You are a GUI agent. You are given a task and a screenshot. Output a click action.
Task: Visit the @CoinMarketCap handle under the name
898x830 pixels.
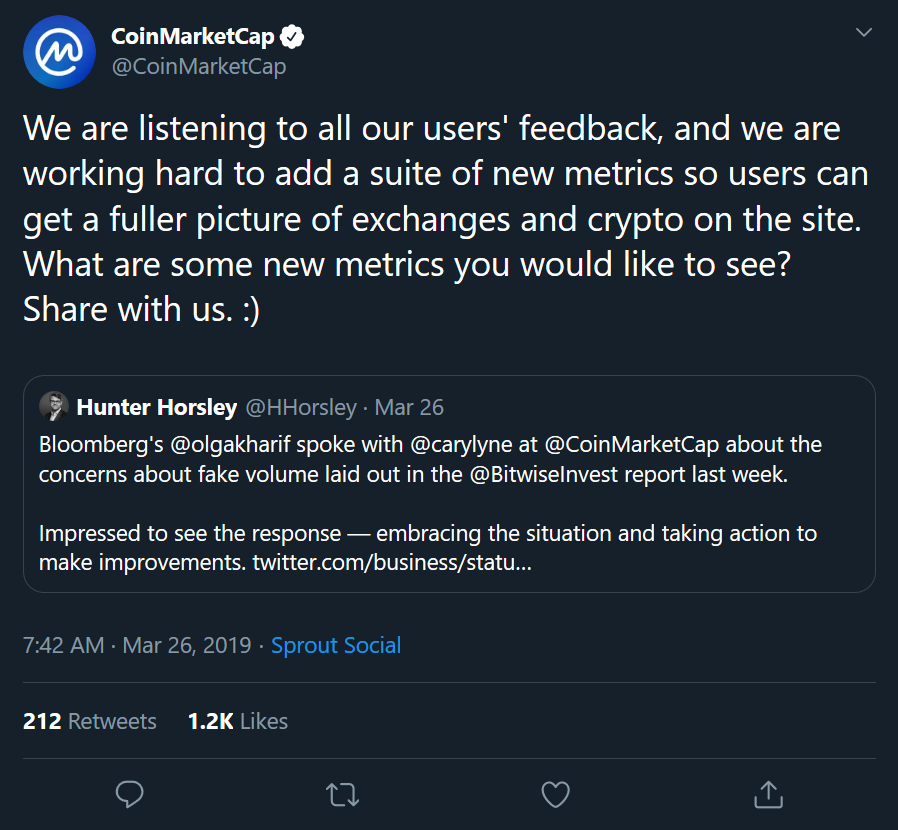click(x=198, y=67)
